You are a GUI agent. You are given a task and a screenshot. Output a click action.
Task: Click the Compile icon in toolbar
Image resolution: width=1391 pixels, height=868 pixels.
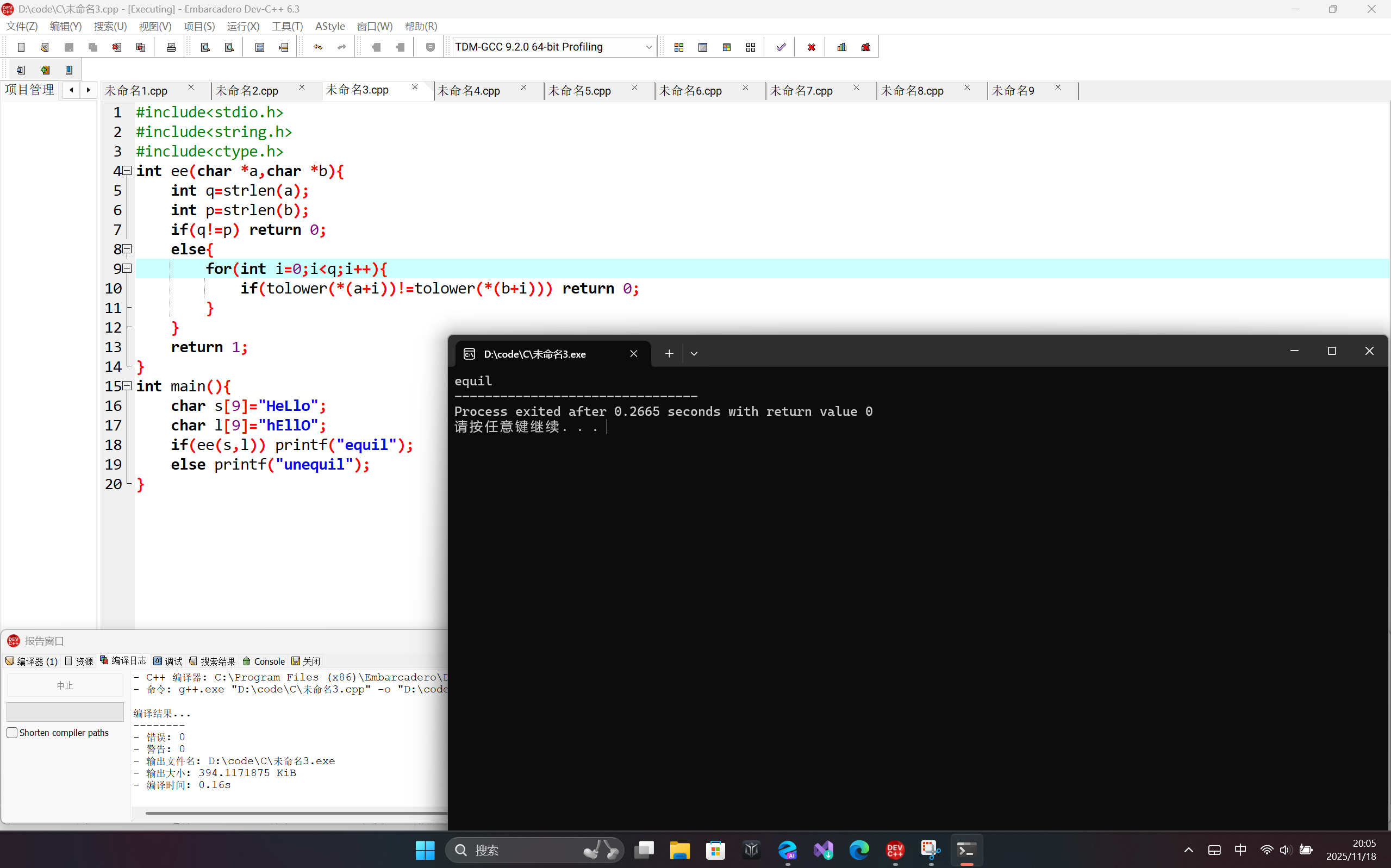point(678,47)
